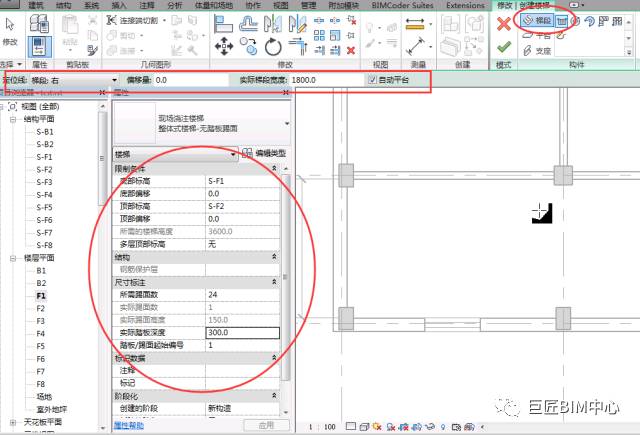Open the 插入 Insert ribbon tab
Image resolution: width=640 pixels, height=435 pixels.
pos(119,5)
